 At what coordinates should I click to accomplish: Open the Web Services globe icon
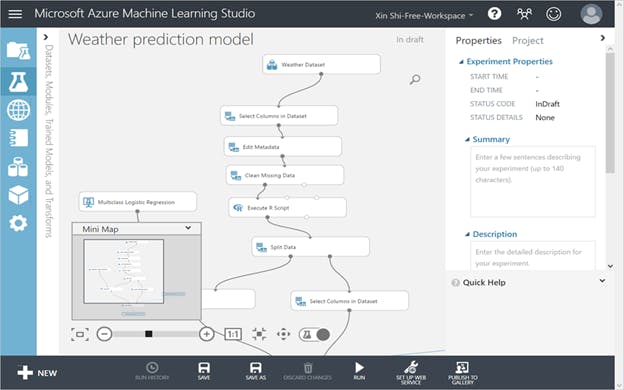tap(18, 110)
